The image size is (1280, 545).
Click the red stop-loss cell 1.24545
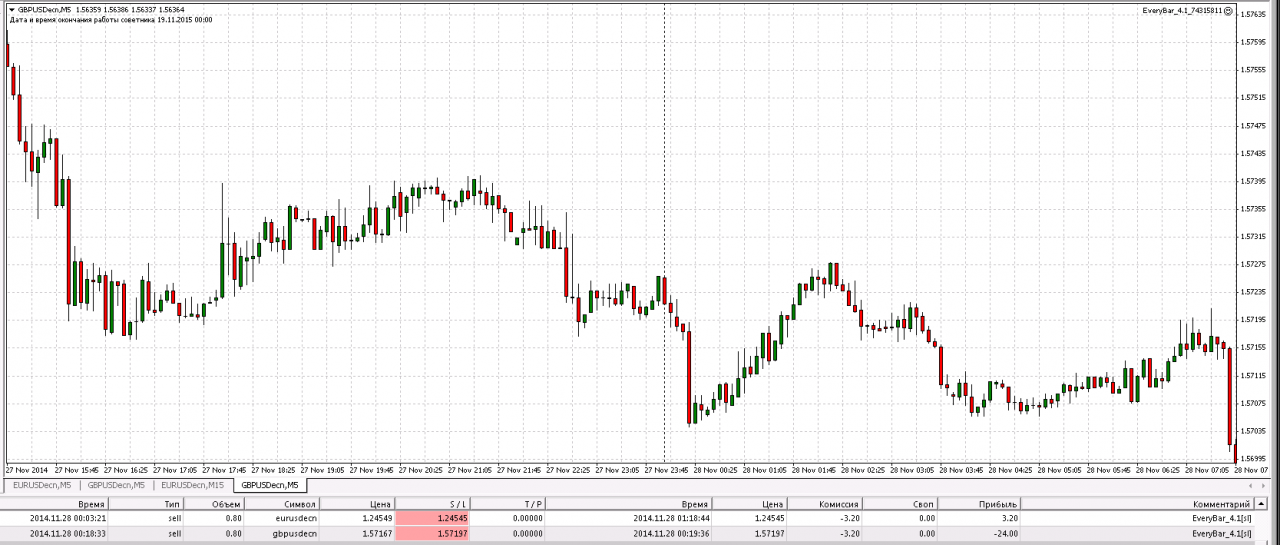(x=433, y=519)
